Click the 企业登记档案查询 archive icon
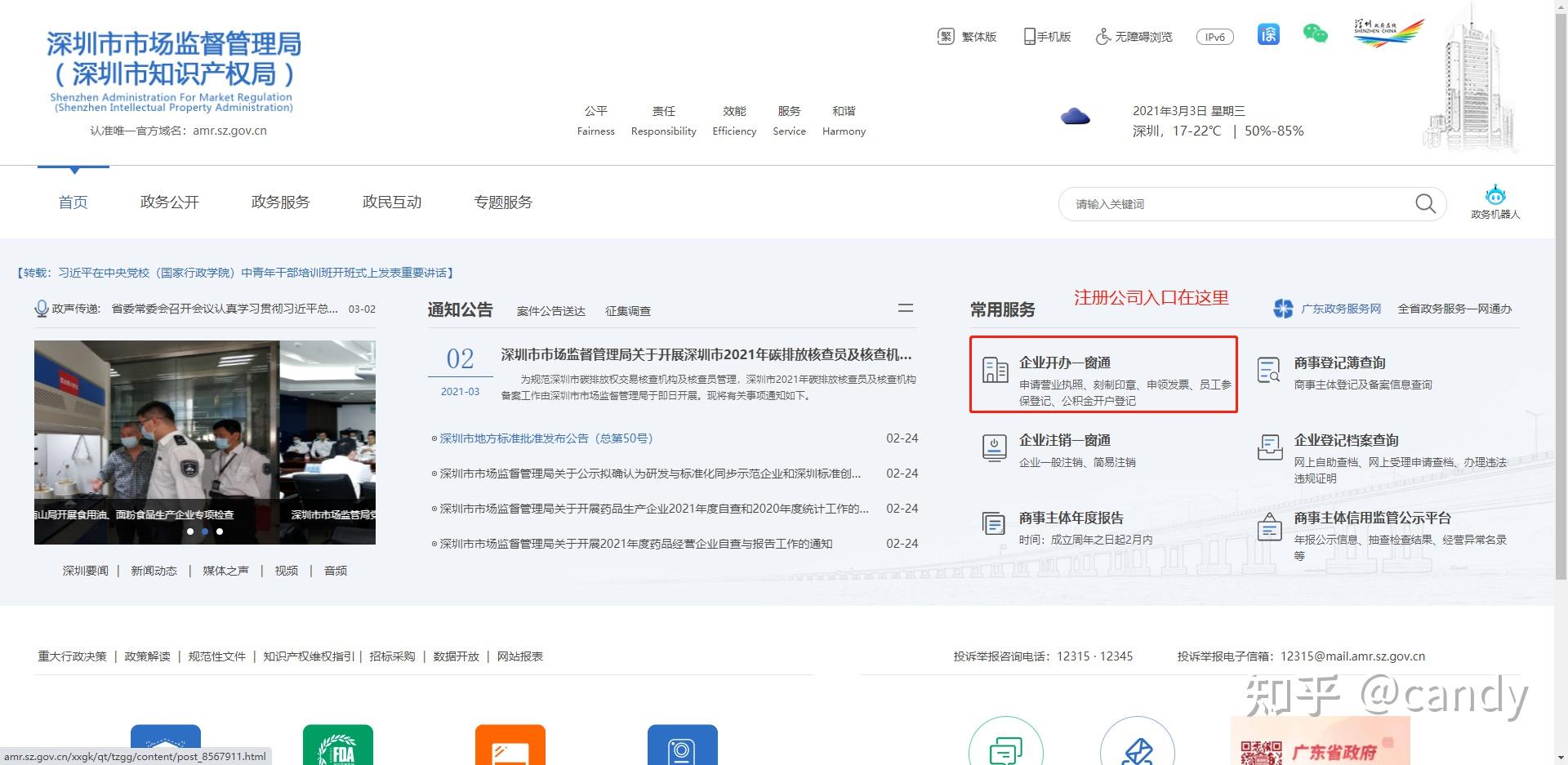The width and height of the screenshot is (1568, 765). [x=1269, y=447]
